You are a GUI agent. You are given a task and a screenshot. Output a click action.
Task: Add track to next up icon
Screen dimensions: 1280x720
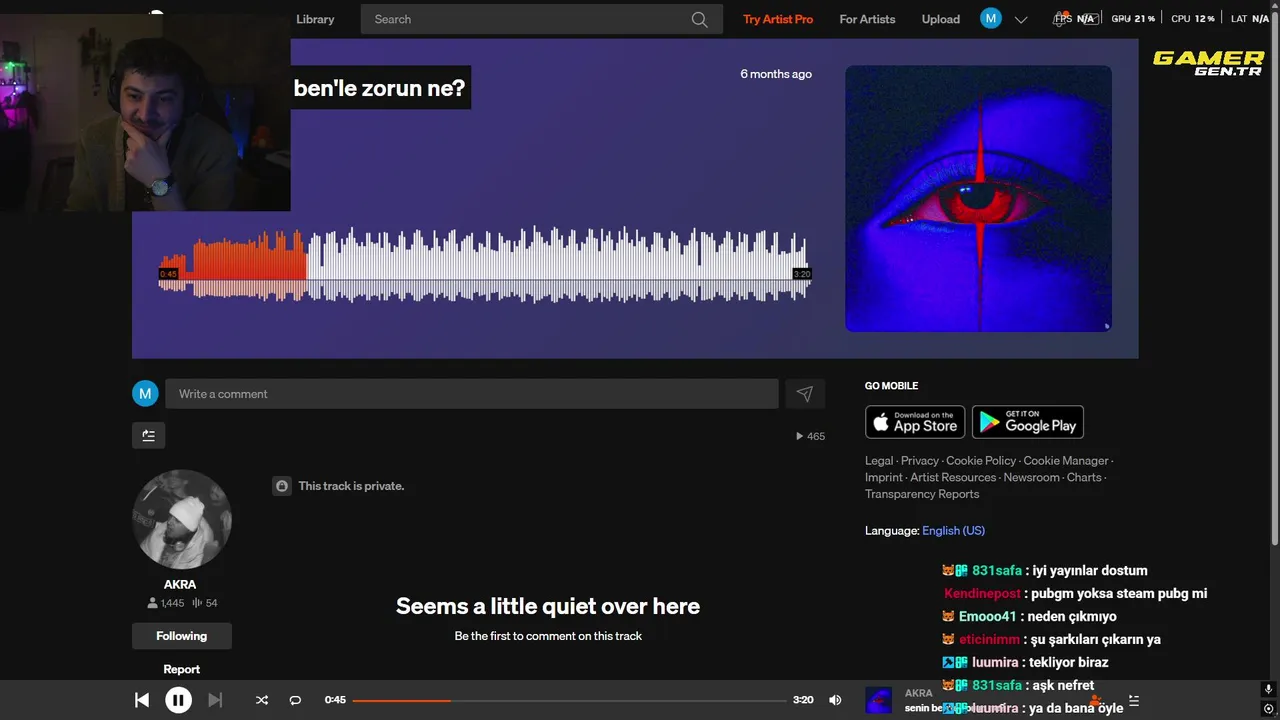(x=148, y=435)
